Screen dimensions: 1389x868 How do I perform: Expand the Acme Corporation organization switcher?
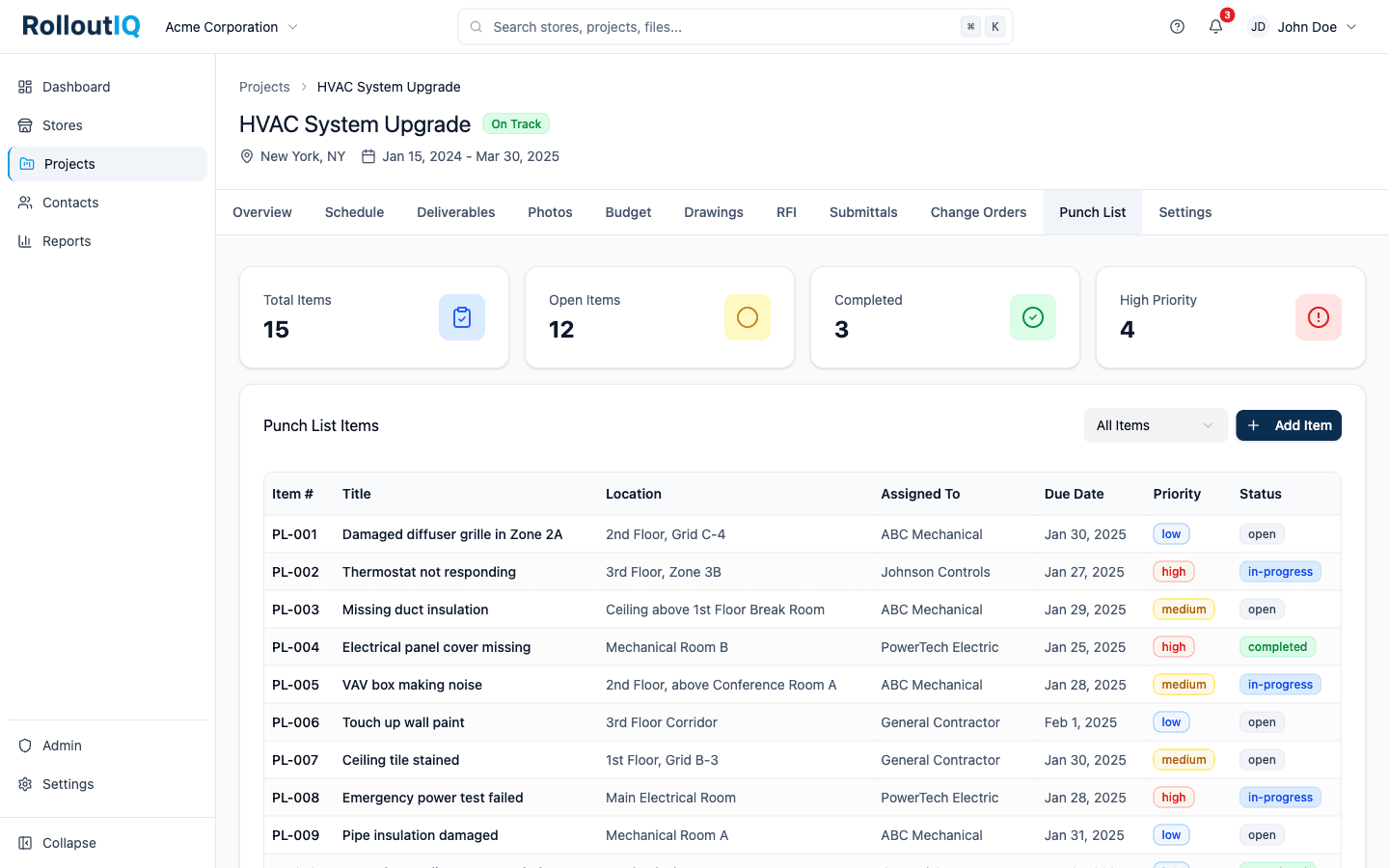click(231, 27)
